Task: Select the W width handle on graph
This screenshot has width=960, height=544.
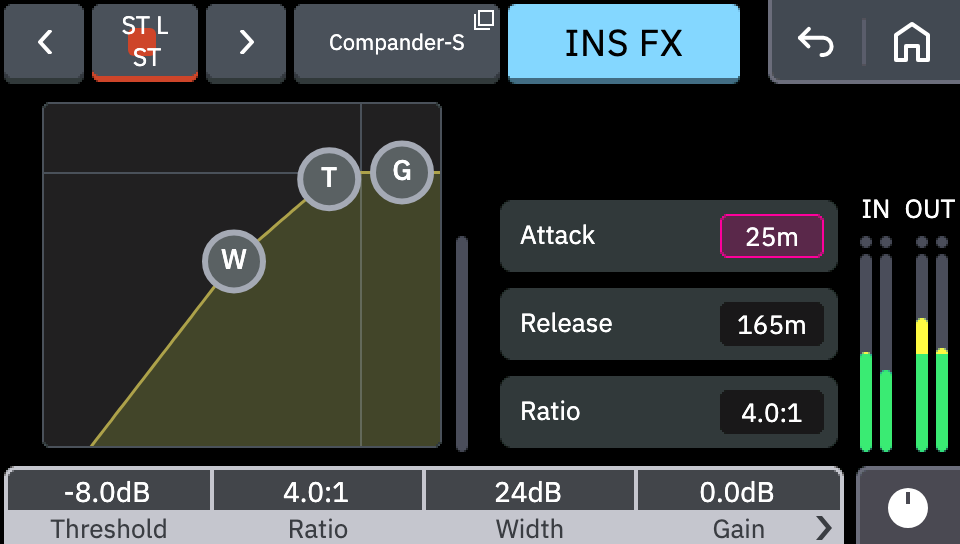Action: (234, 261)
